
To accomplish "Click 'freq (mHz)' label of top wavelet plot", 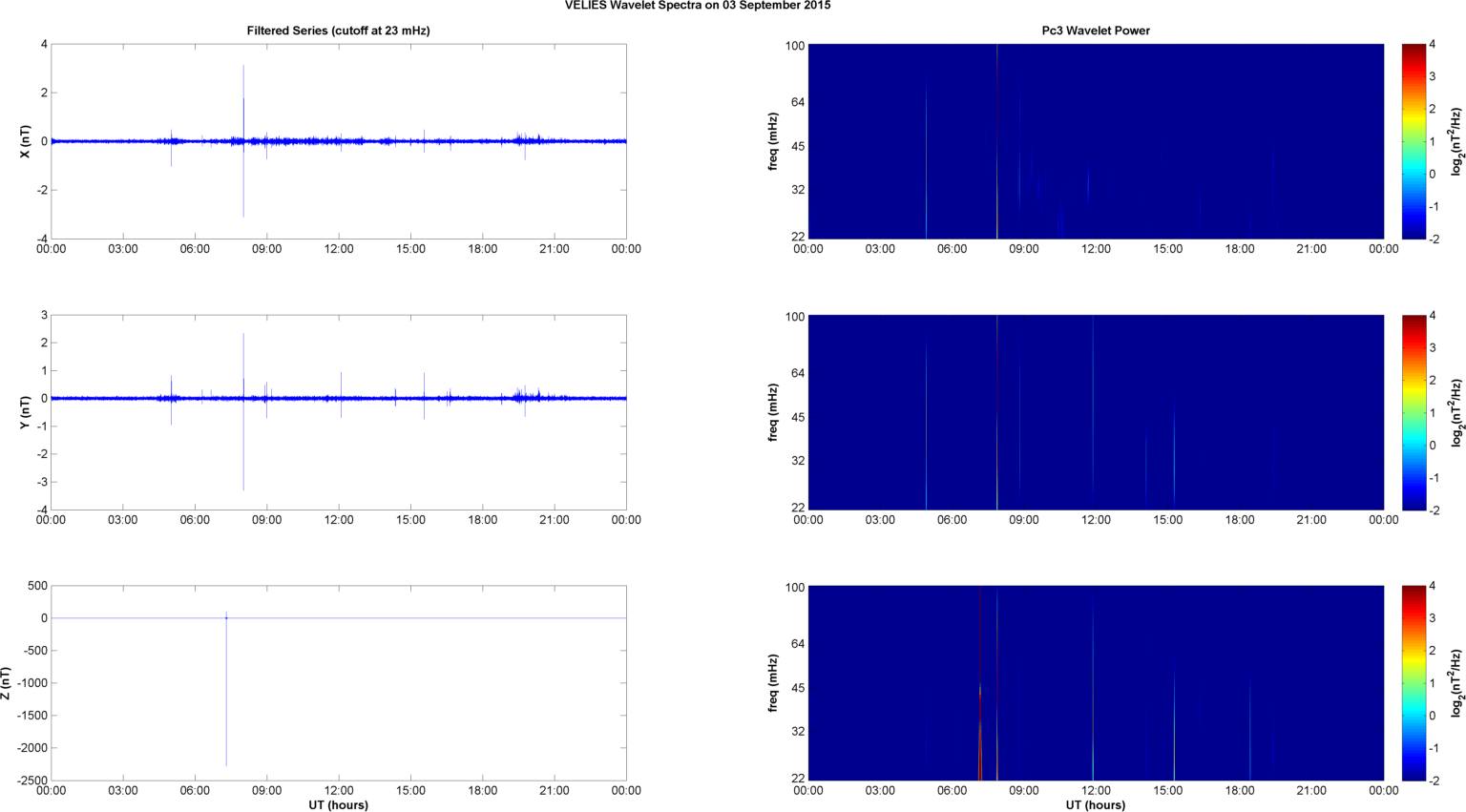I will click(x=773, y=141).
